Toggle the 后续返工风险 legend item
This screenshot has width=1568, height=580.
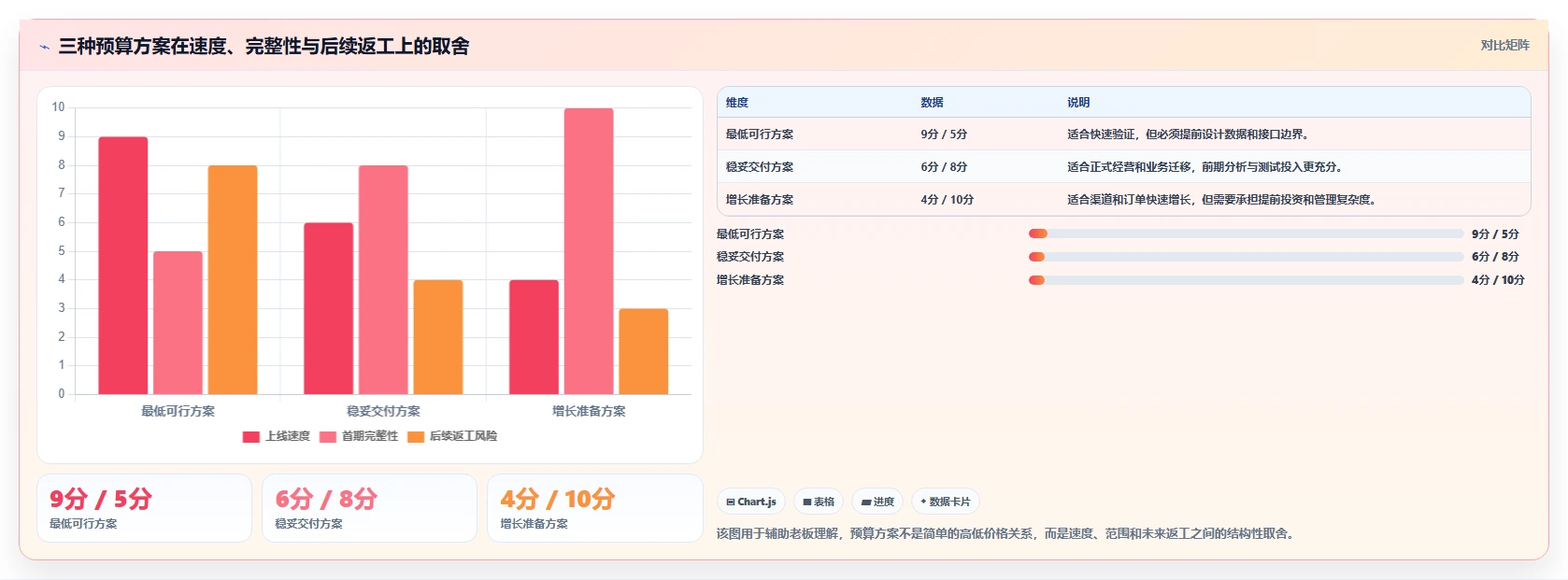452,436
